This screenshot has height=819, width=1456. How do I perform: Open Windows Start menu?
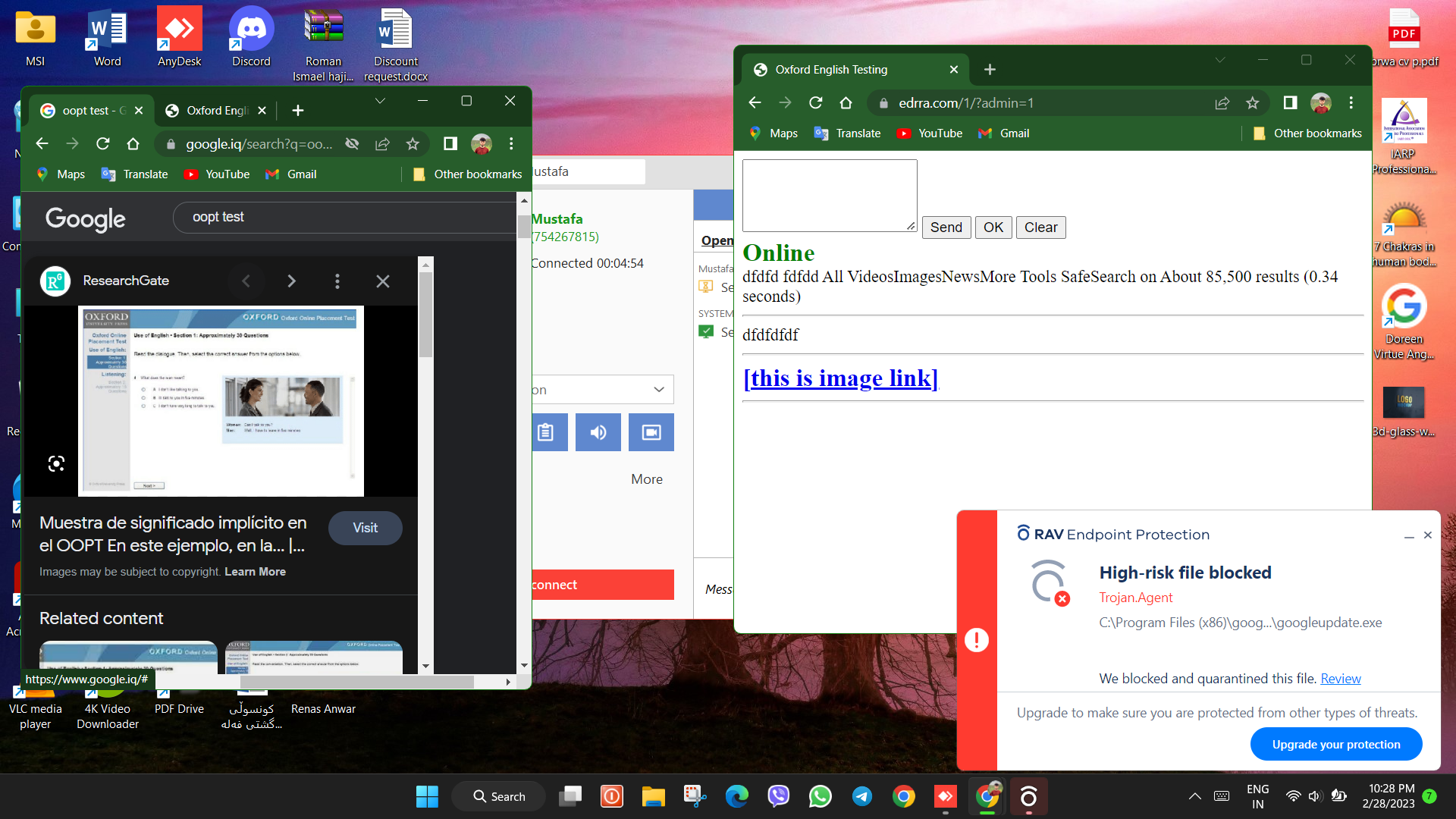(427, 796)
